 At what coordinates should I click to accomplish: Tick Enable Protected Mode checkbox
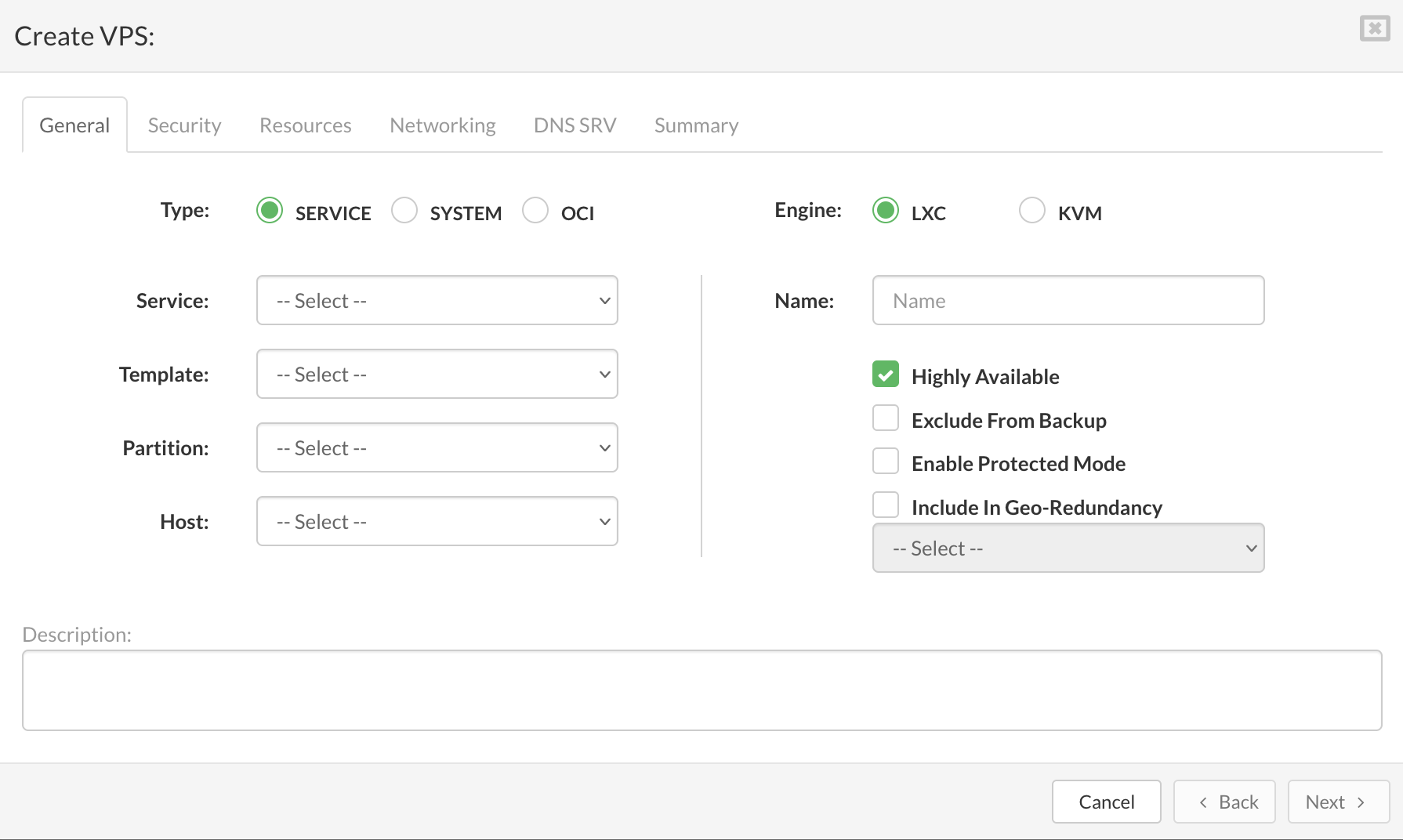click(x=886, y=461)
